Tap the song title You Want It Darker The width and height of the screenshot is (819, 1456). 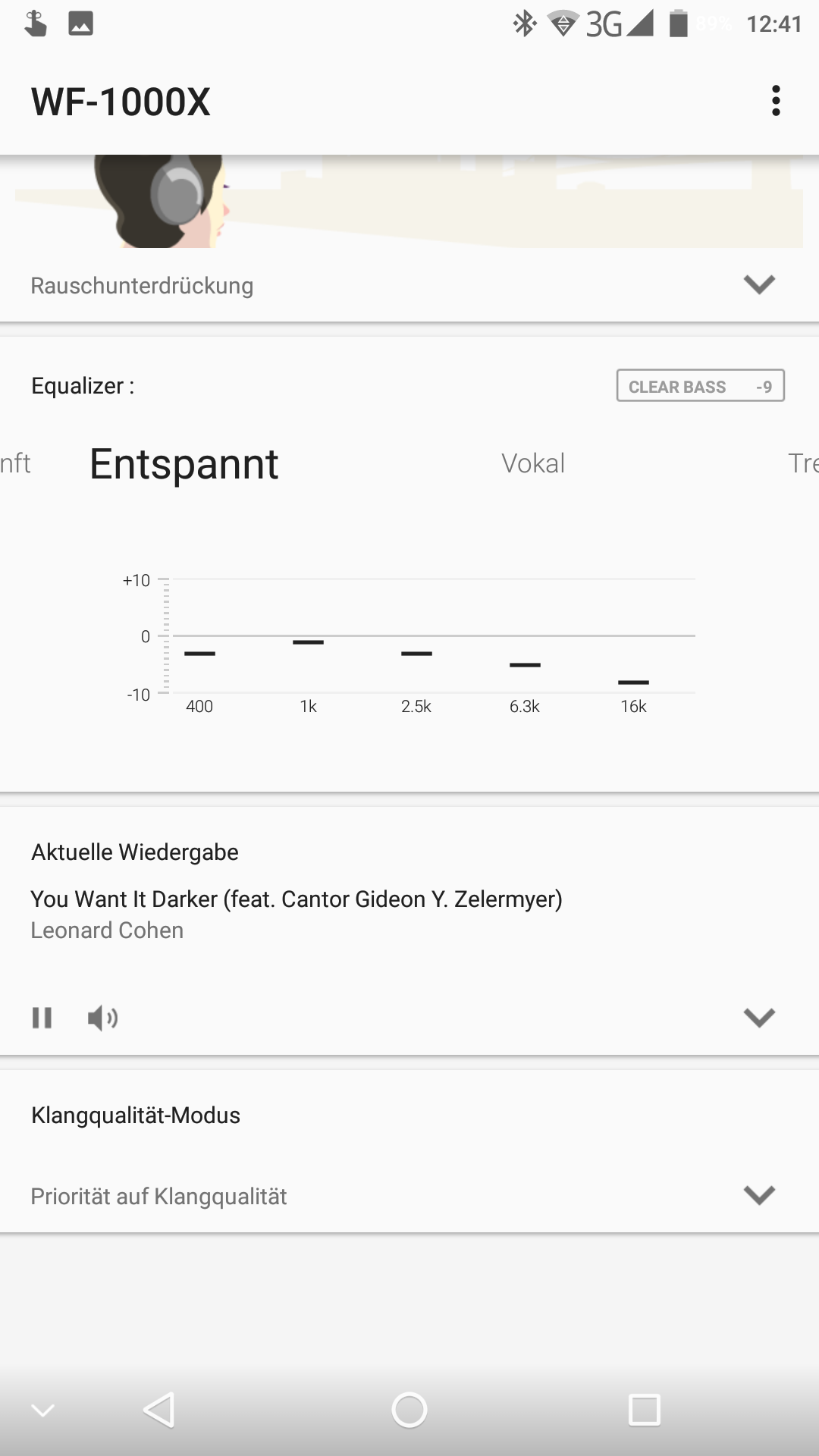tap(297, 899)
